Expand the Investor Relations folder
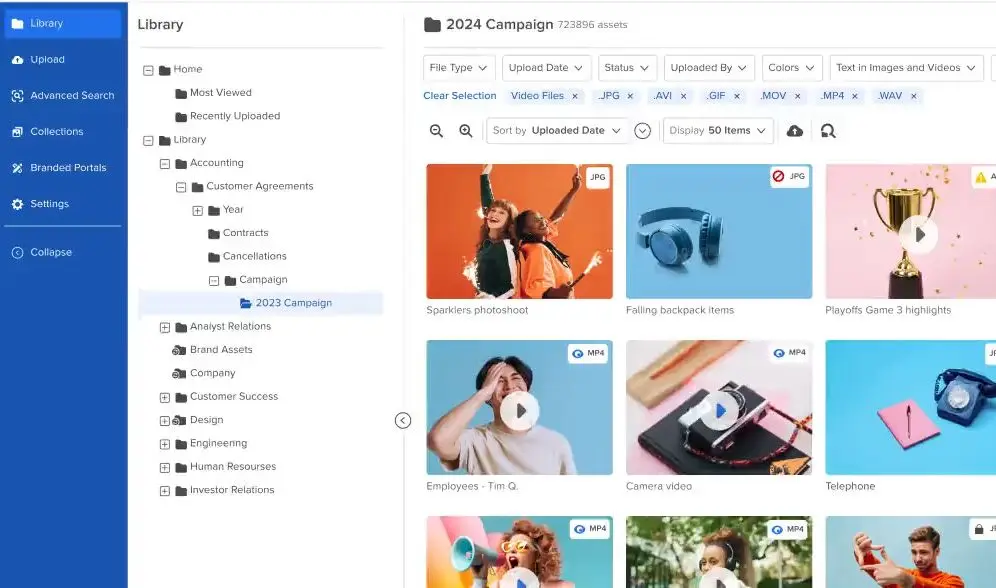The height and width of the screenshot is (588, 996). (165, 491)
